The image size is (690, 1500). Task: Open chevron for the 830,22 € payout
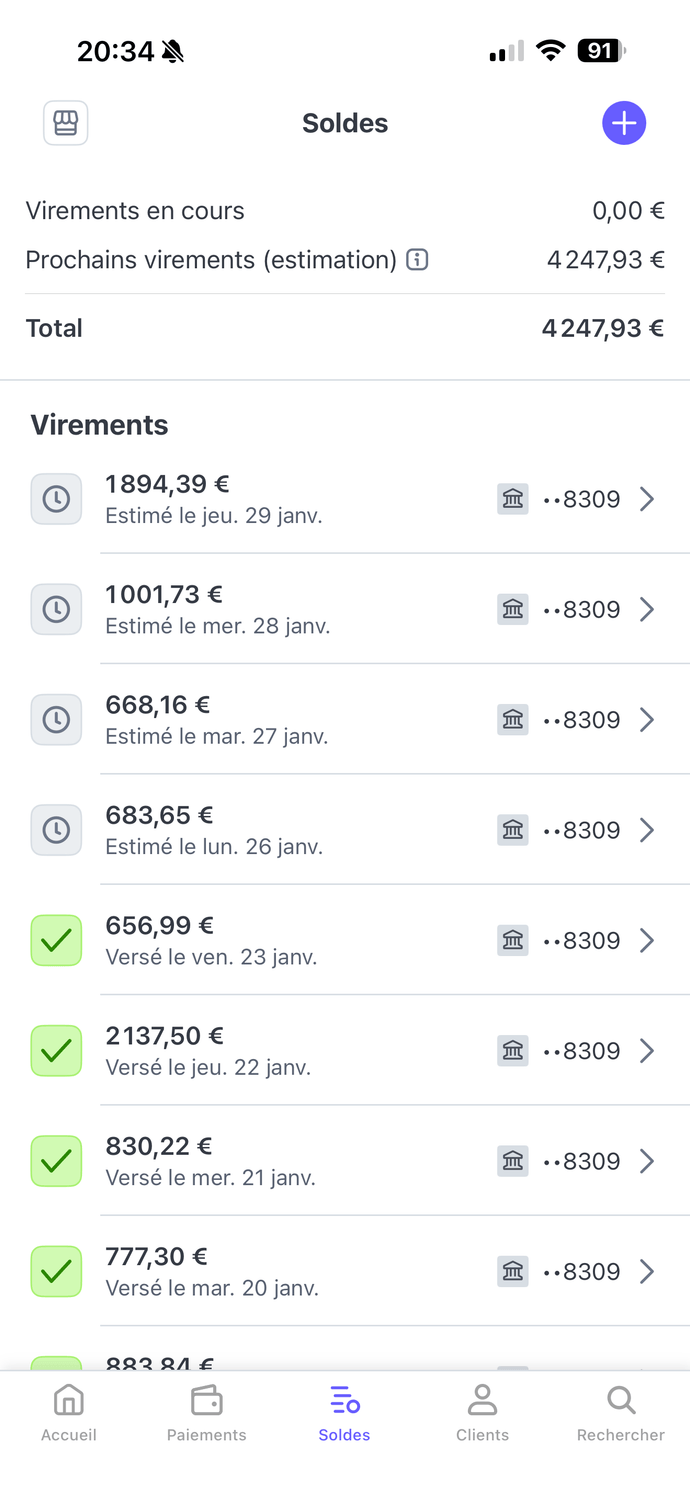(647, 1161)
